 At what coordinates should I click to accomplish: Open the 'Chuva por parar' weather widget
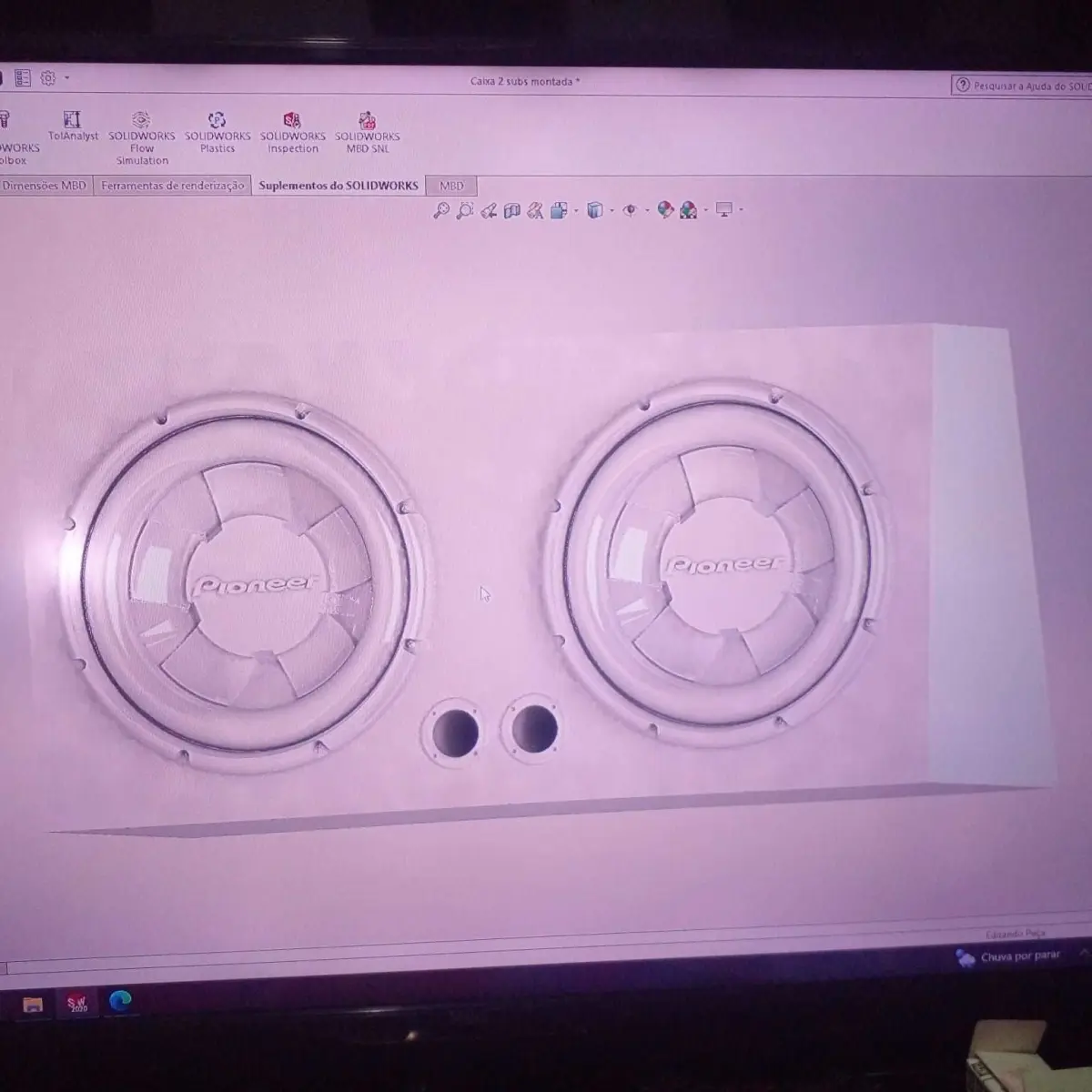[x=1008, y=956]
